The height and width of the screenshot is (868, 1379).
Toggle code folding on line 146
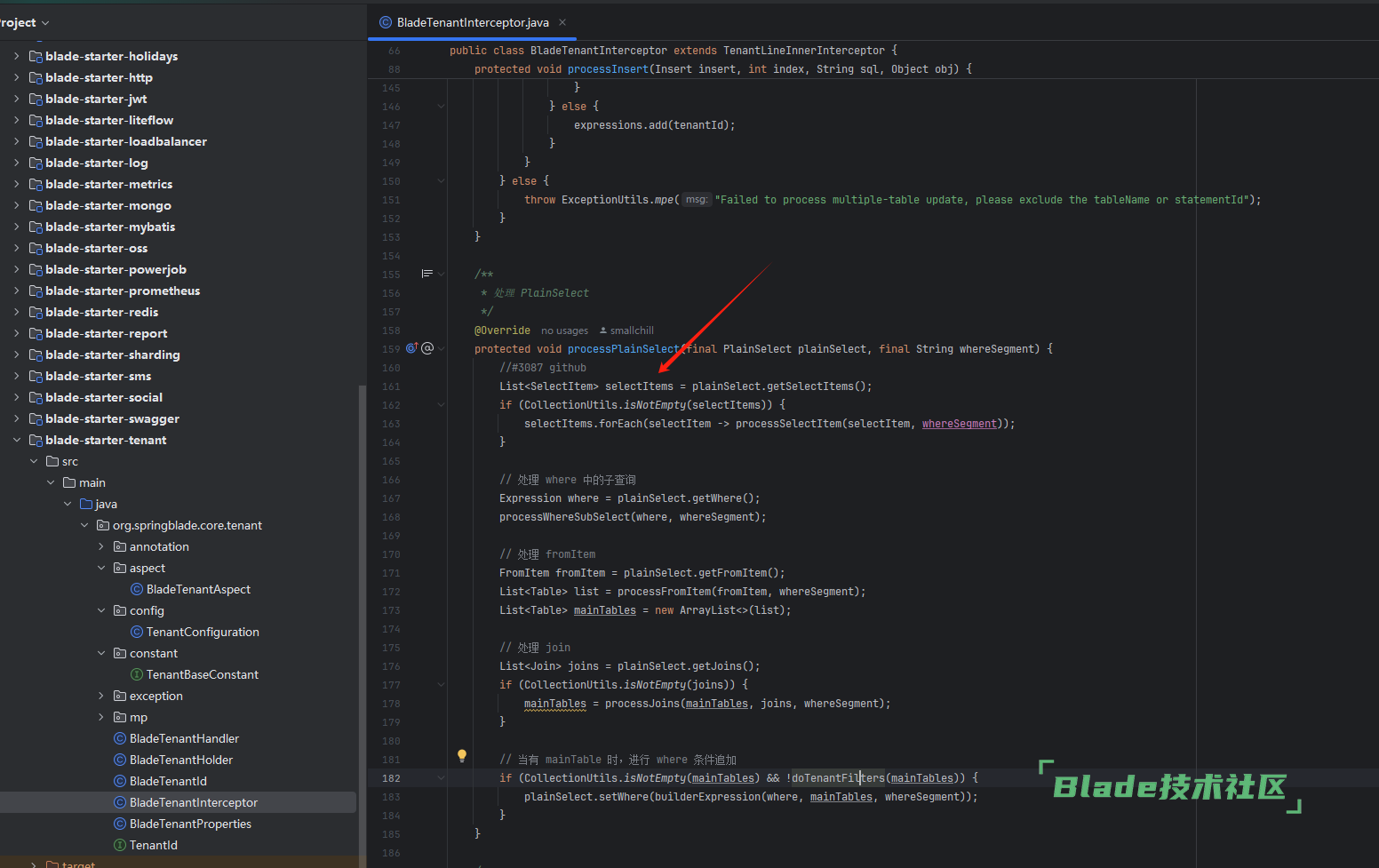(x=441, y=107)
